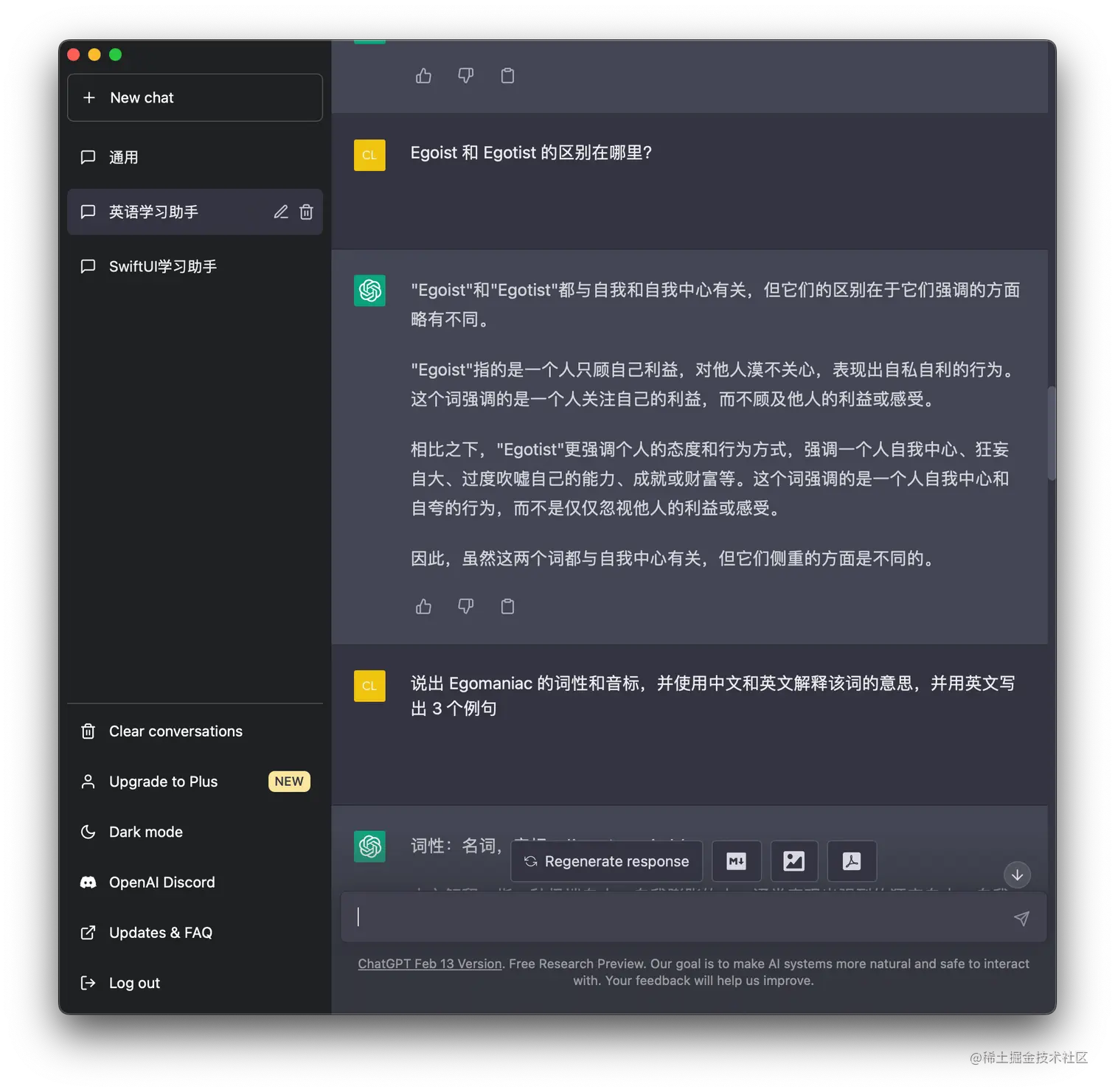Click ChatGPT logo beside Egoist answer
The image size is (1115, 1092).
click(x=369, y=291)
